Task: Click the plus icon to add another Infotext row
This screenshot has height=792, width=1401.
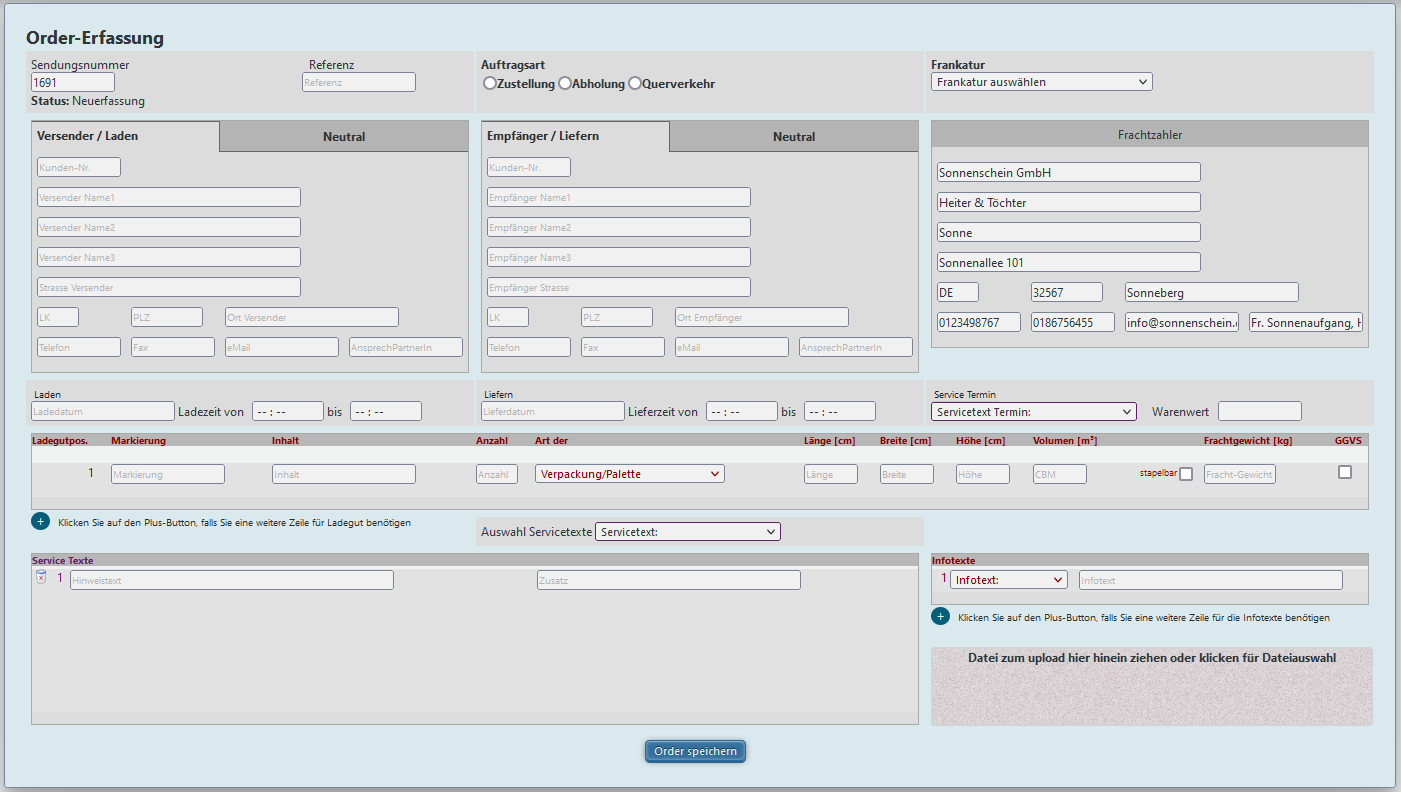Action: pos(940,616)
